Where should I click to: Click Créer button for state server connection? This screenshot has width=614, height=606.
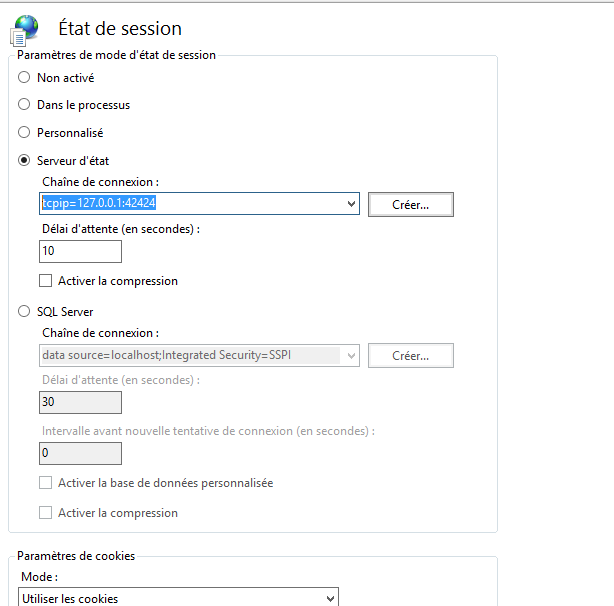pyautogui.click(x=410, y=204)
